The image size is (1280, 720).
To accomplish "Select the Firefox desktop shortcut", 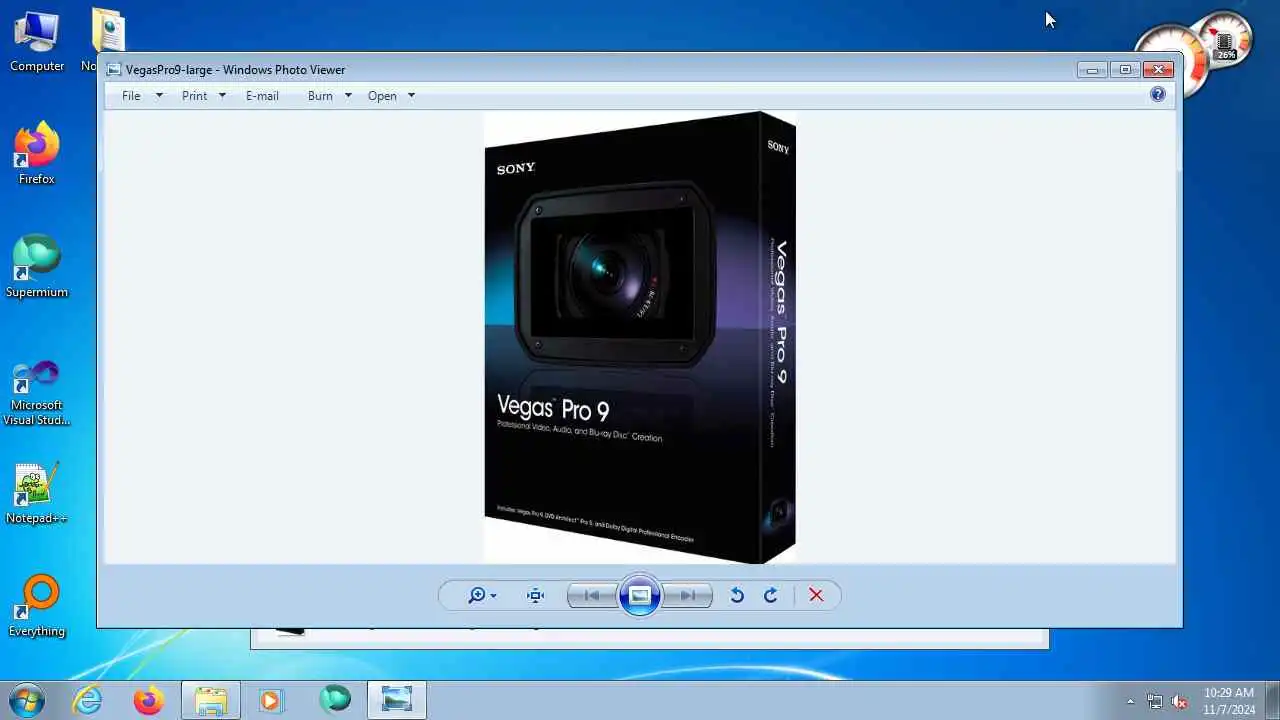I will point(37,154).
